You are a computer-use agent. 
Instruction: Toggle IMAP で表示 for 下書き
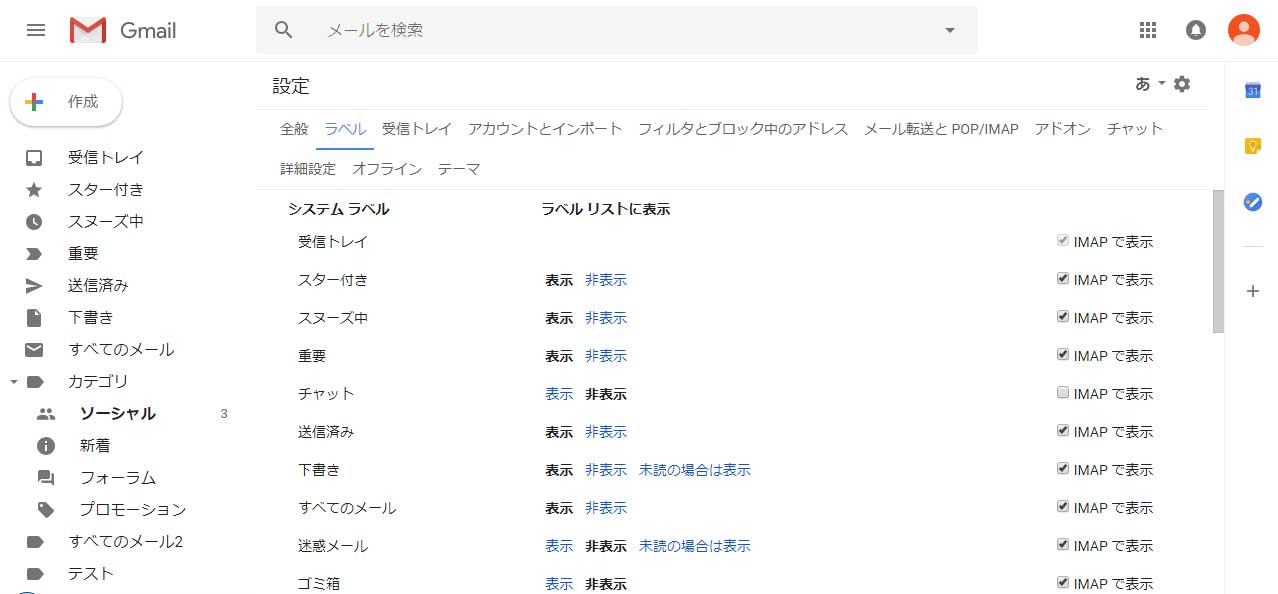[1063, 469]
